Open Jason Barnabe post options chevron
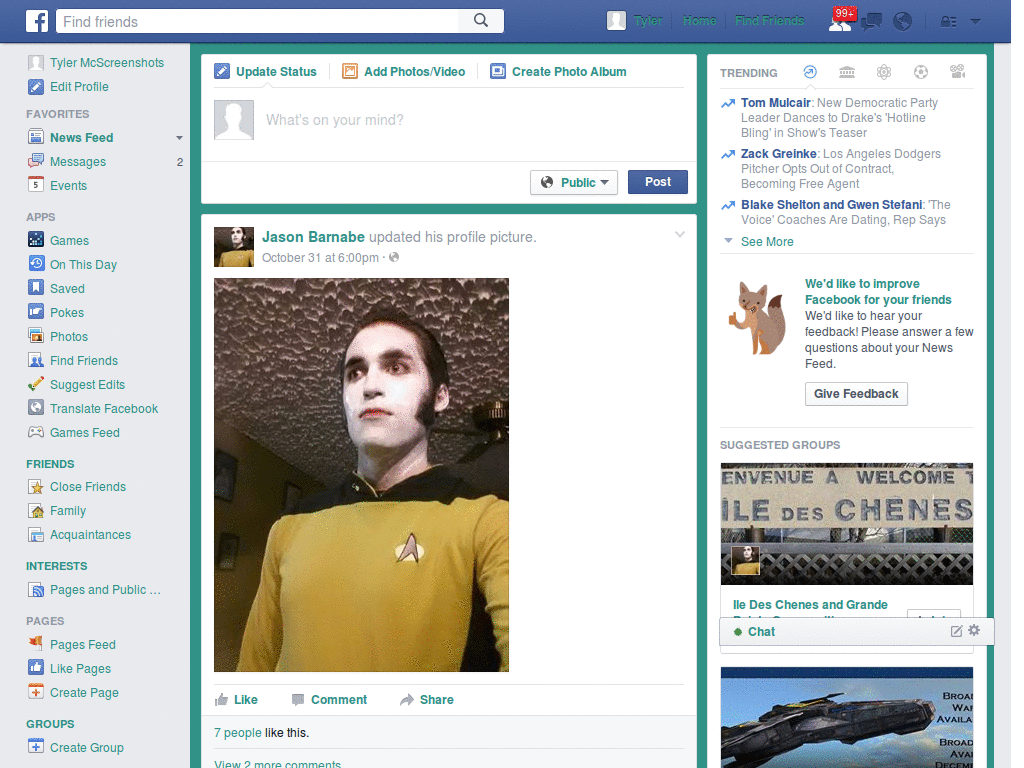The width and height of the screenshot is (1024, 768). pos(680,234)
